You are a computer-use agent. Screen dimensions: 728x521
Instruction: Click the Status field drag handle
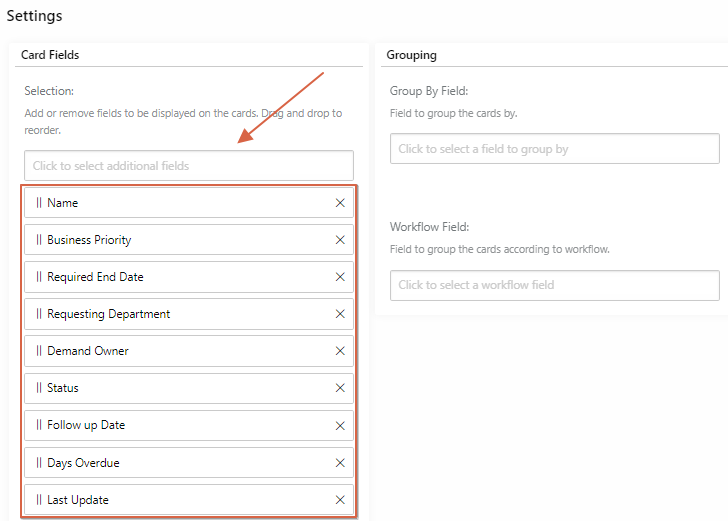pyautogui.click(x=39, y=388)
